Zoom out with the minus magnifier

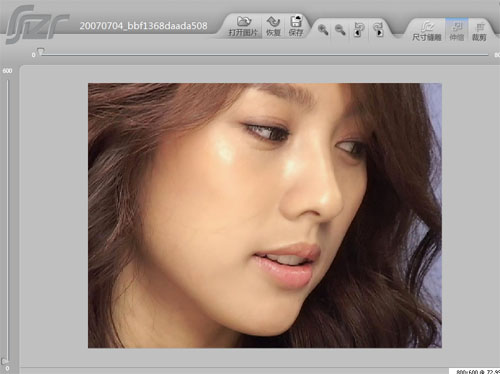pyautogui.click(x=340, y=30)
